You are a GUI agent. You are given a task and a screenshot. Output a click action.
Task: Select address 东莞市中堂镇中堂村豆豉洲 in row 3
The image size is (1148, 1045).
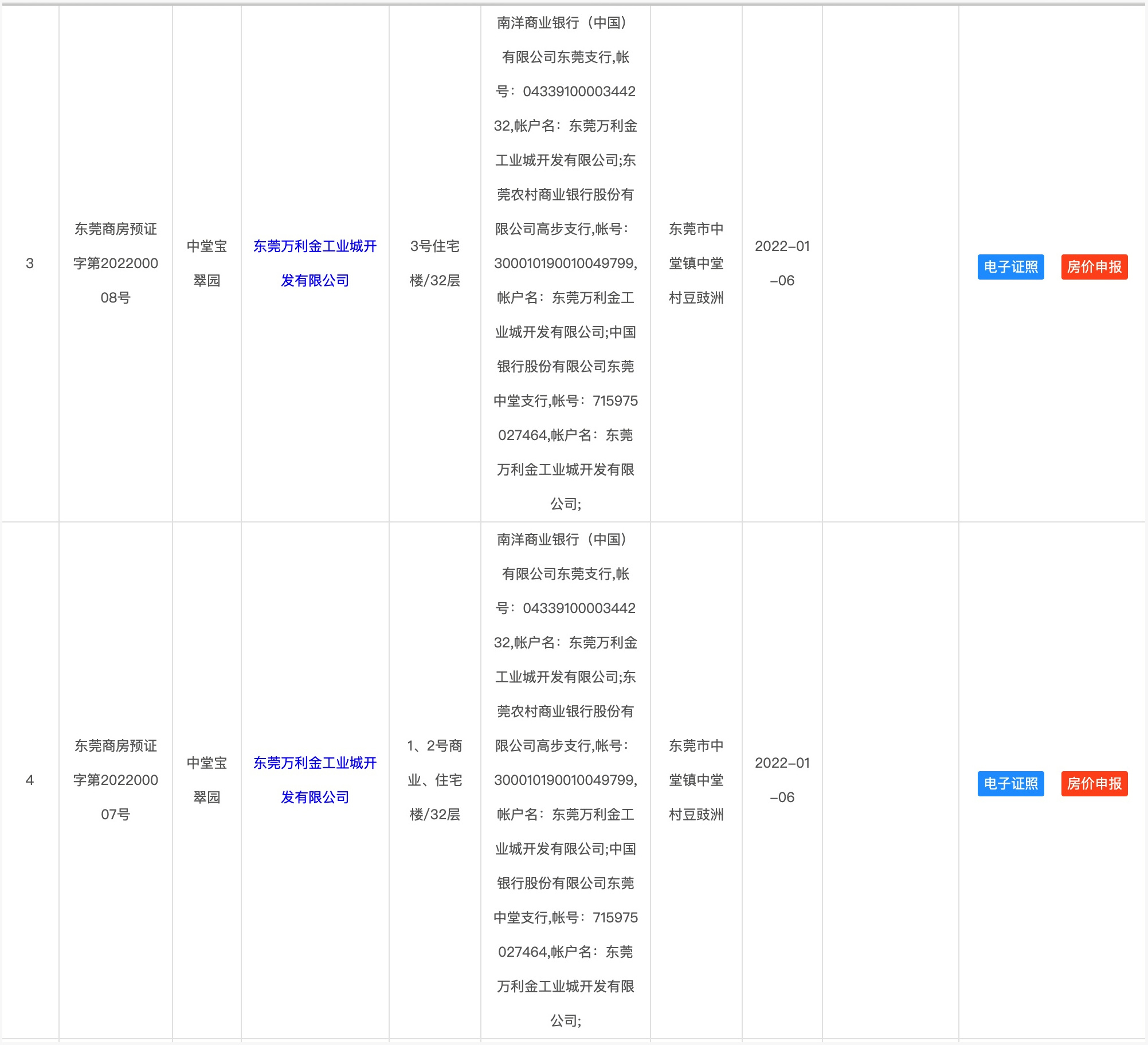(x=696, y=264)
